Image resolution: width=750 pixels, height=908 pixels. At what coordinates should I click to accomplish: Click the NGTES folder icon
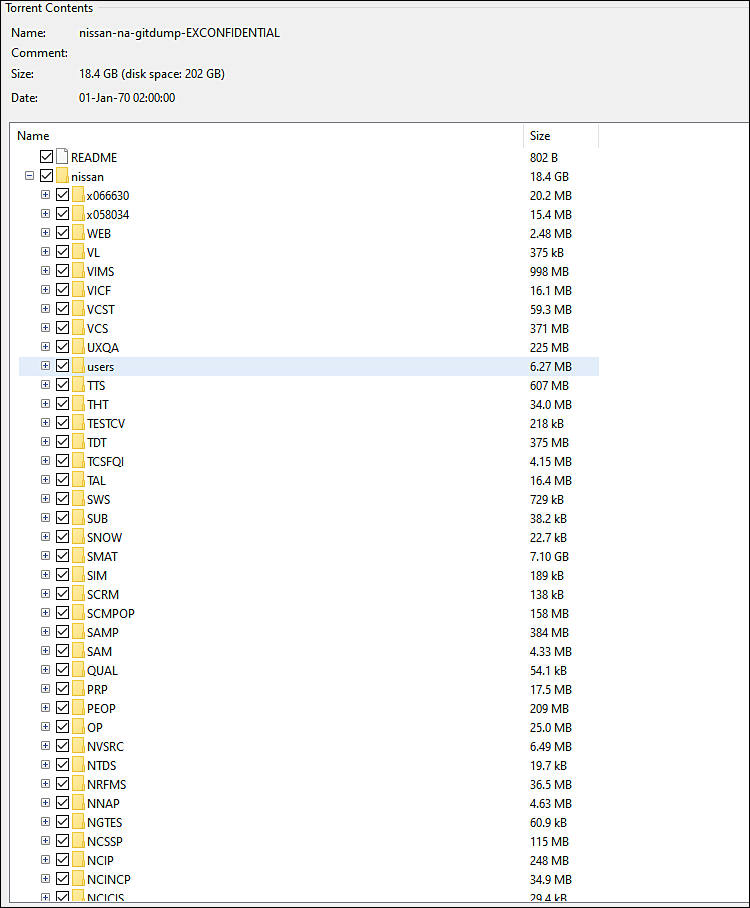(x=78, y=822)
